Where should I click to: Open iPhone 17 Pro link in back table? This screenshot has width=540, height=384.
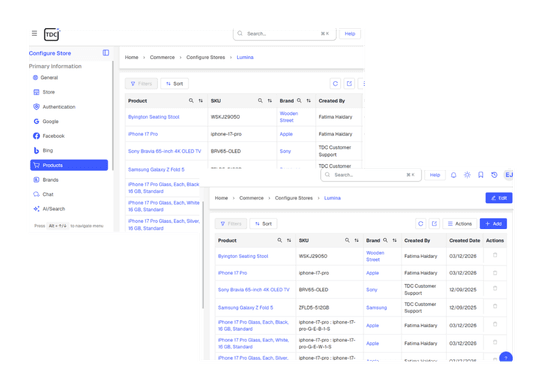143,134
